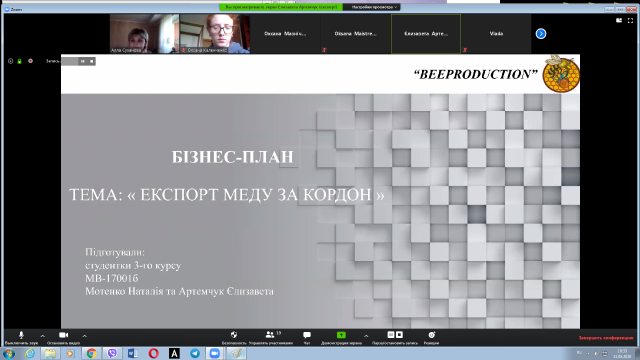This screenshot has width=640, height=360.
Task: Open Telegram from taskbar
Action: click(x=195, y=353)
